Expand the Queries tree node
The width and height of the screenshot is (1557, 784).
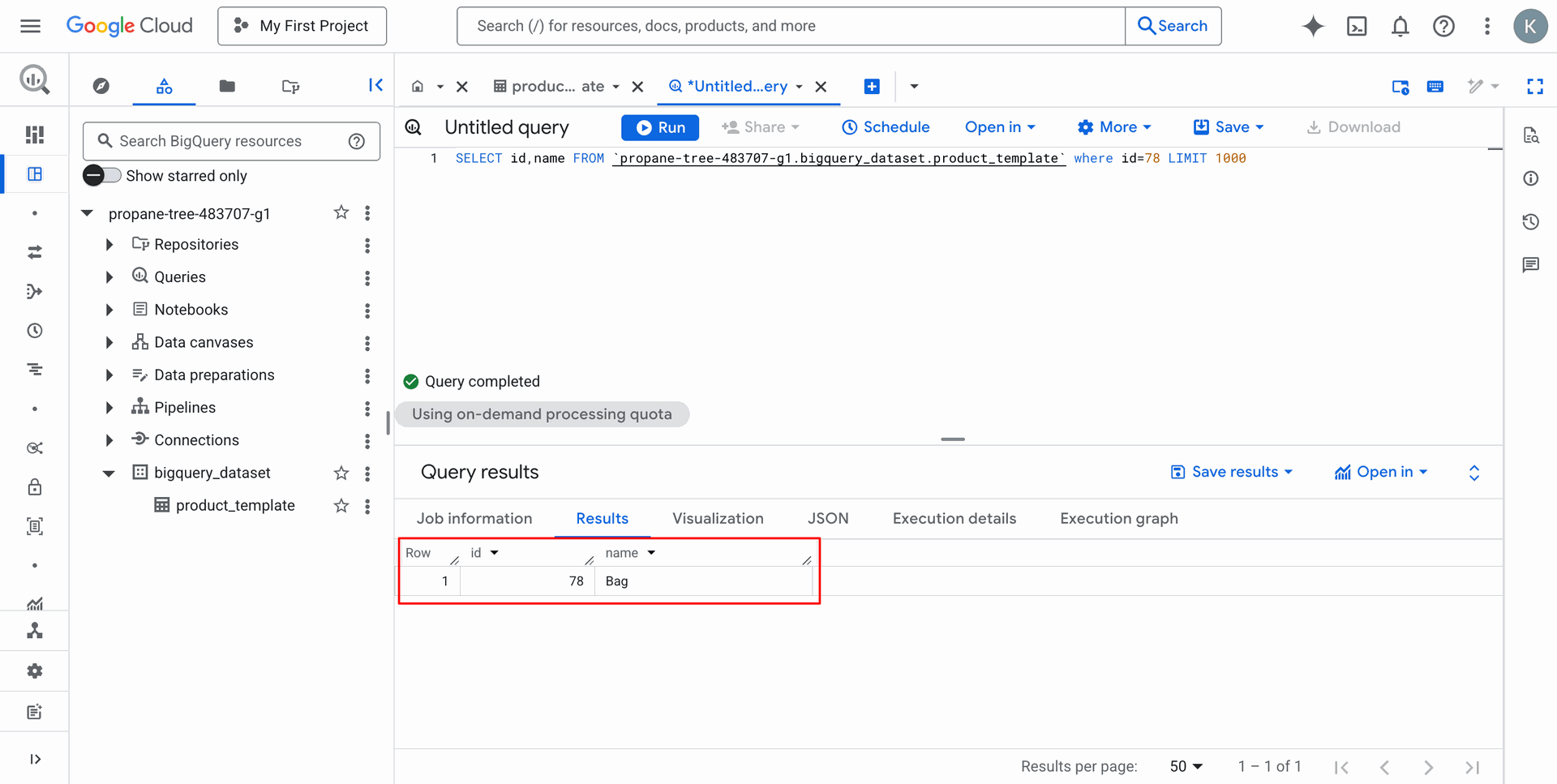109,277
